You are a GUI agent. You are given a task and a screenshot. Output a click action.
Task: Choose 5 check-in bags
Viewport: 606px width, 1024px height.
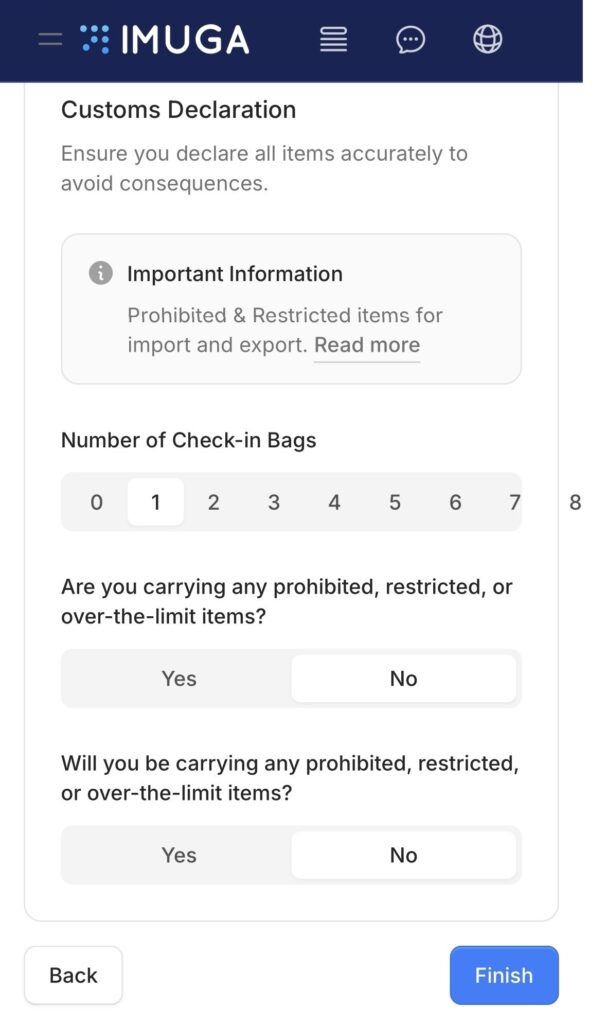click(395, 502)
